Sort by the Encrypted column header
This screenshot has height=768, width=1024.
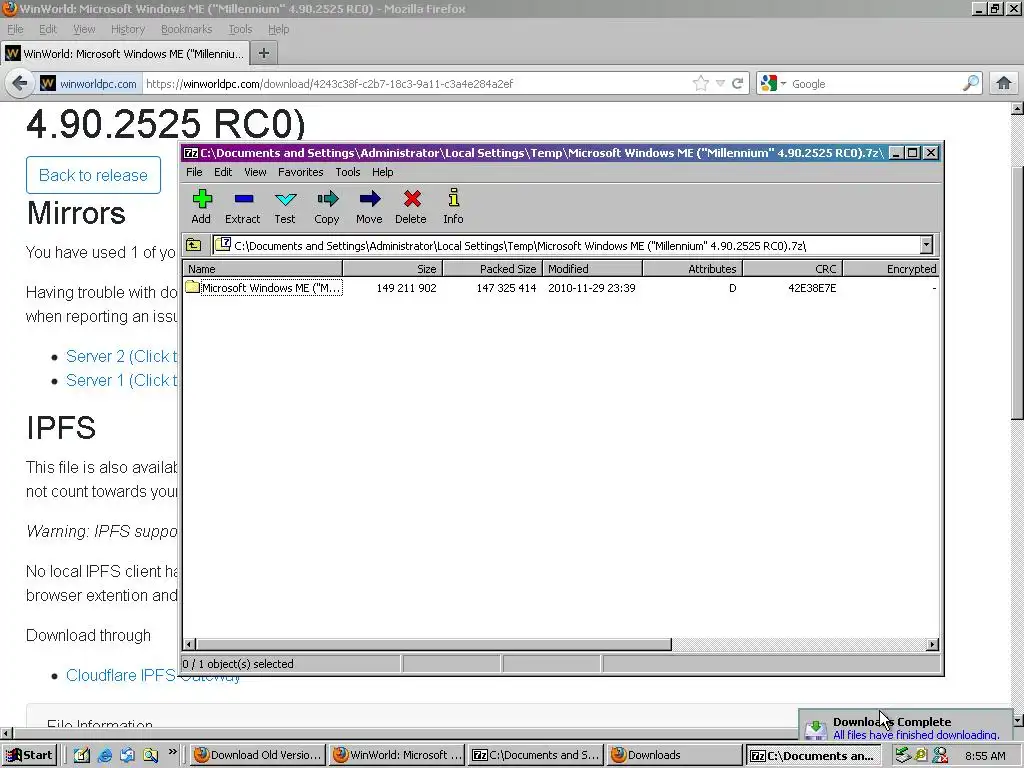click(x=891, y=268)
